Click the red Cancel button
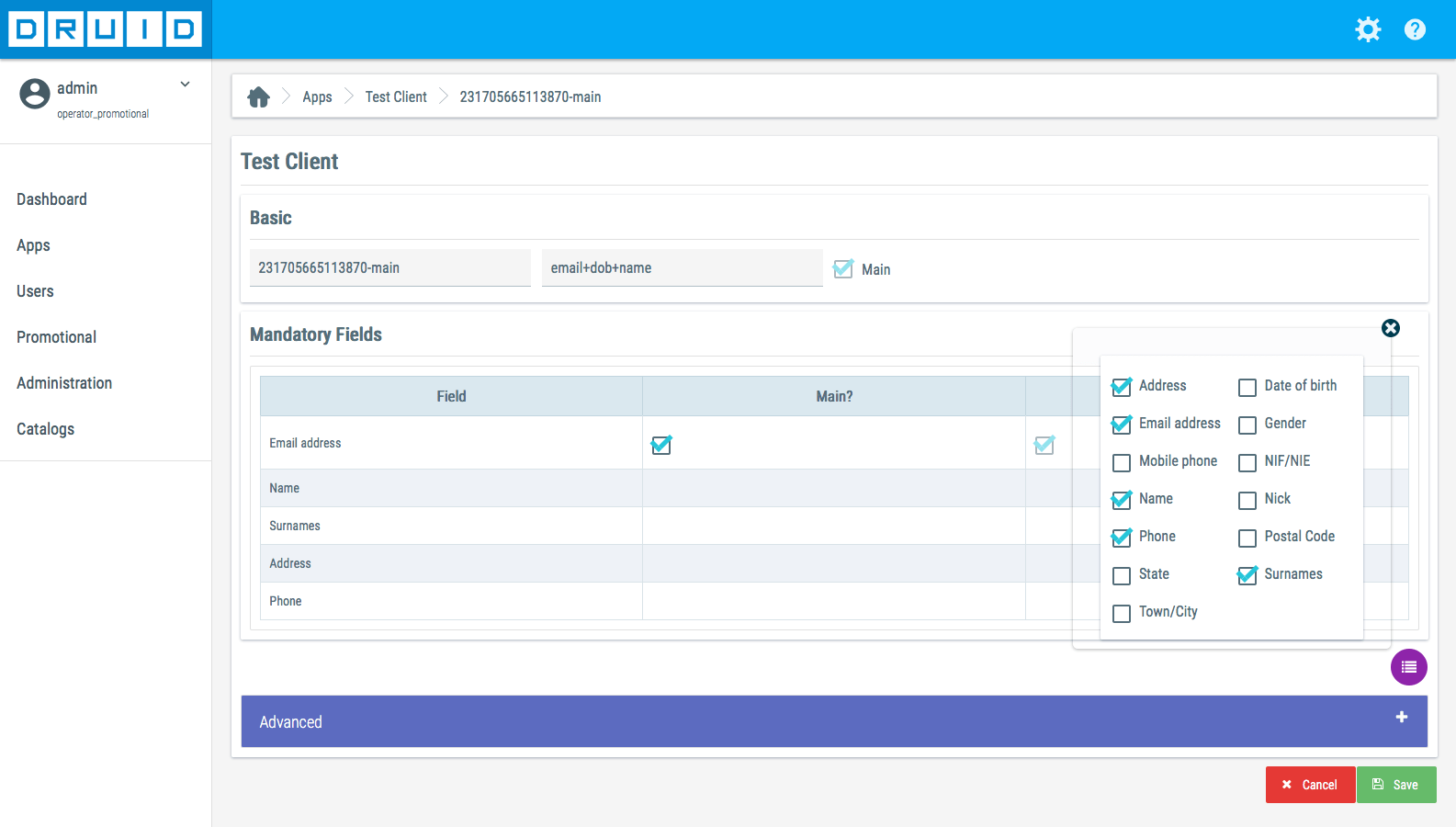This screenshot has height=827, width=1456. tap(1310, 785)
